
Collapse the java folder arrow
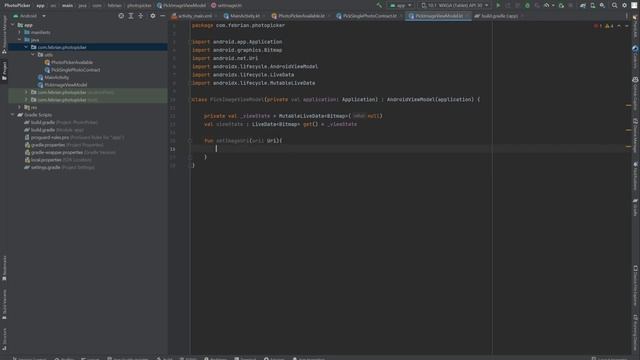coord(19,40)
